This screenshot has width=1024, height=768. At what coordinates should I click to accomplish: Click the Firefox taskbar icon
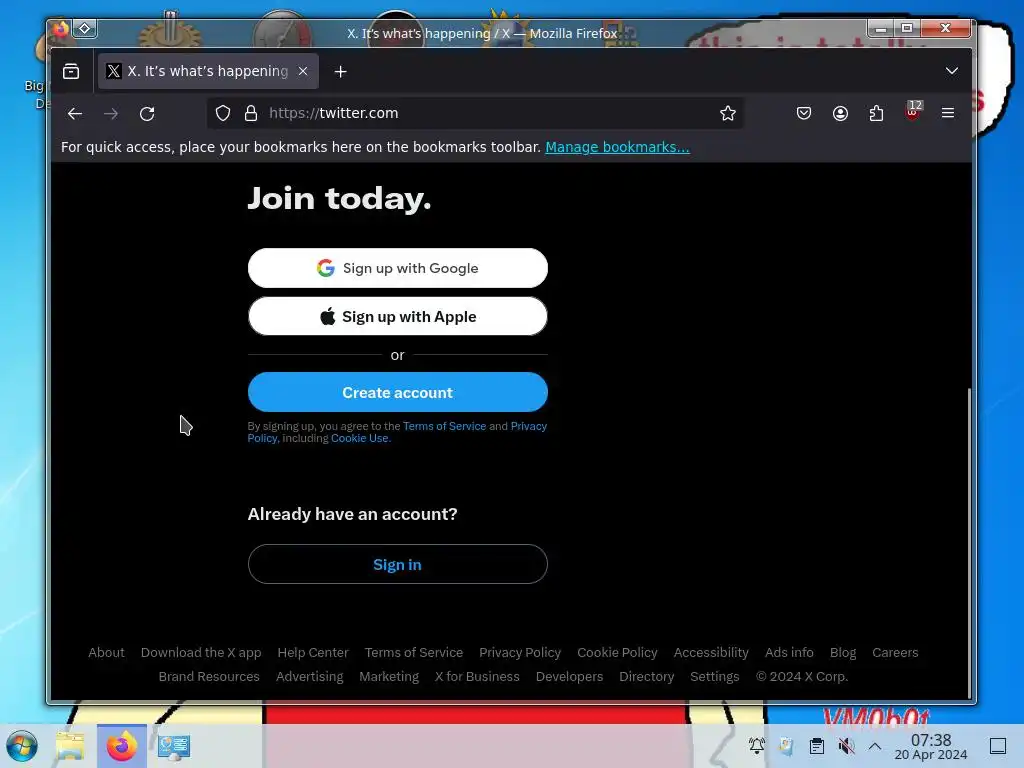click(121, 746)
